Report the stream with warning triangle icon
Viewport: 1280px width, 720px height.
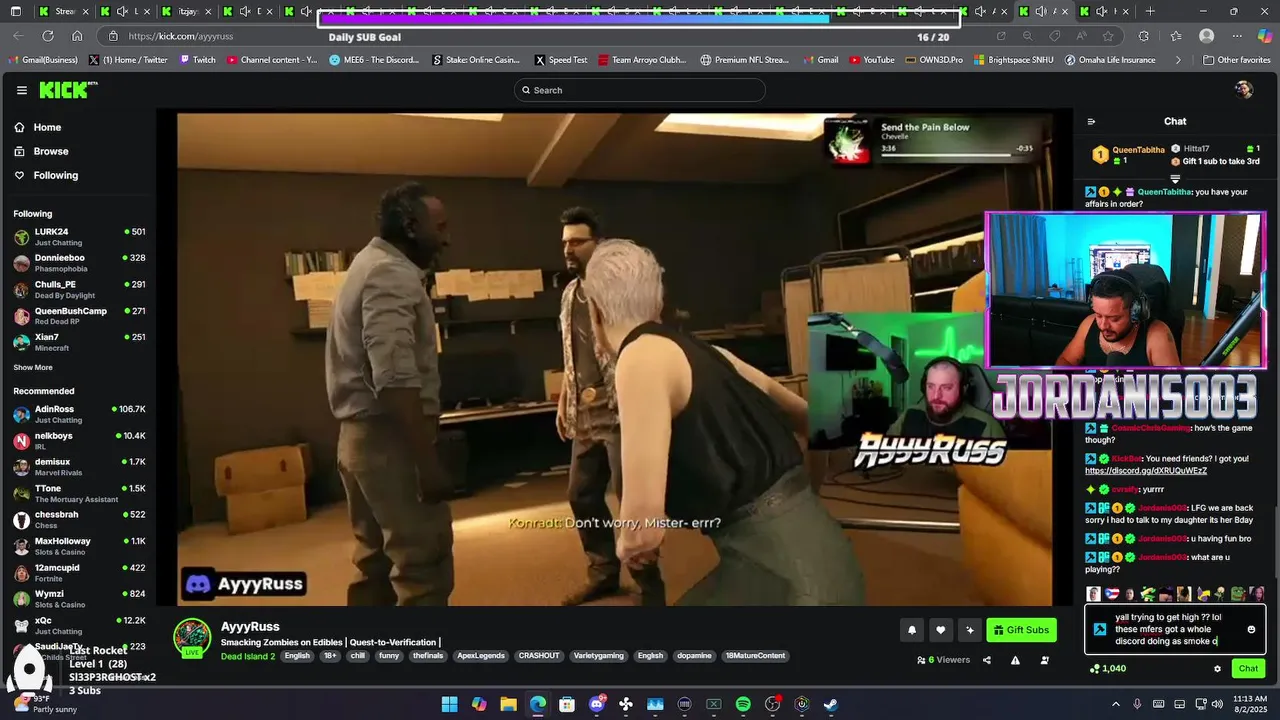1015,660
